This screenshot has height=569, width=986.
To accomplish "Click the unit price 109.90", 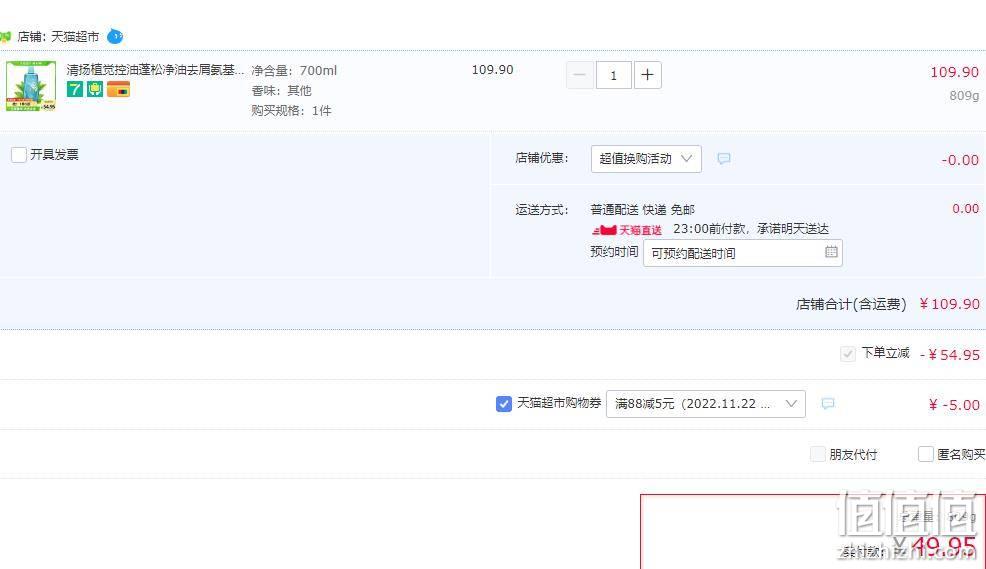I will point(492,70).
